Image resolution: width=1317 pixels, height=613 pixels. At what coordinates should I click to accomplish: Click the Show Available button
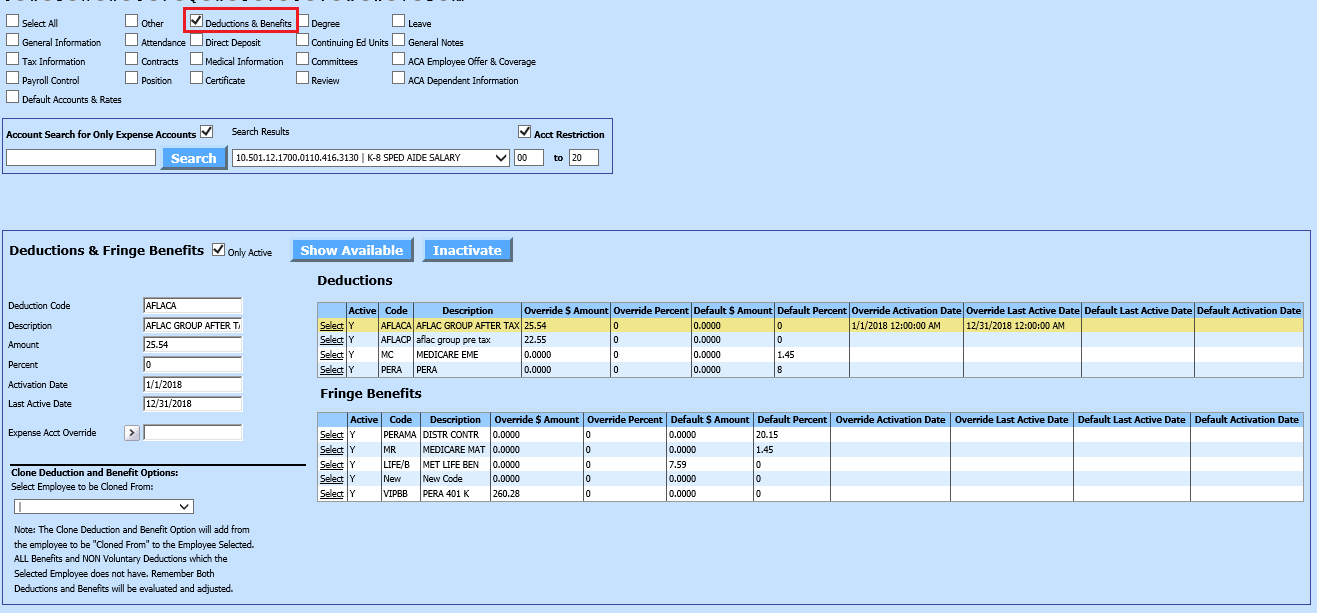[352, 250]
